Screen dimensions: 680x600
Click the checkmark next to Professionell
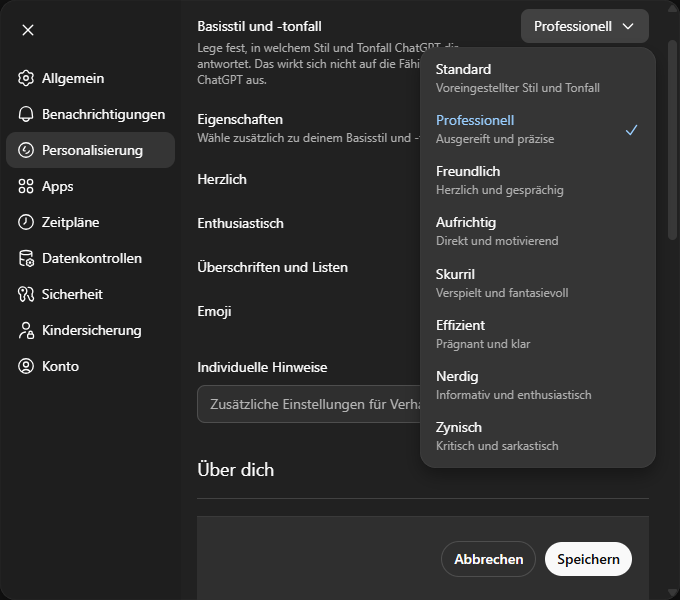pyautogui.click(x=631, y=130)
